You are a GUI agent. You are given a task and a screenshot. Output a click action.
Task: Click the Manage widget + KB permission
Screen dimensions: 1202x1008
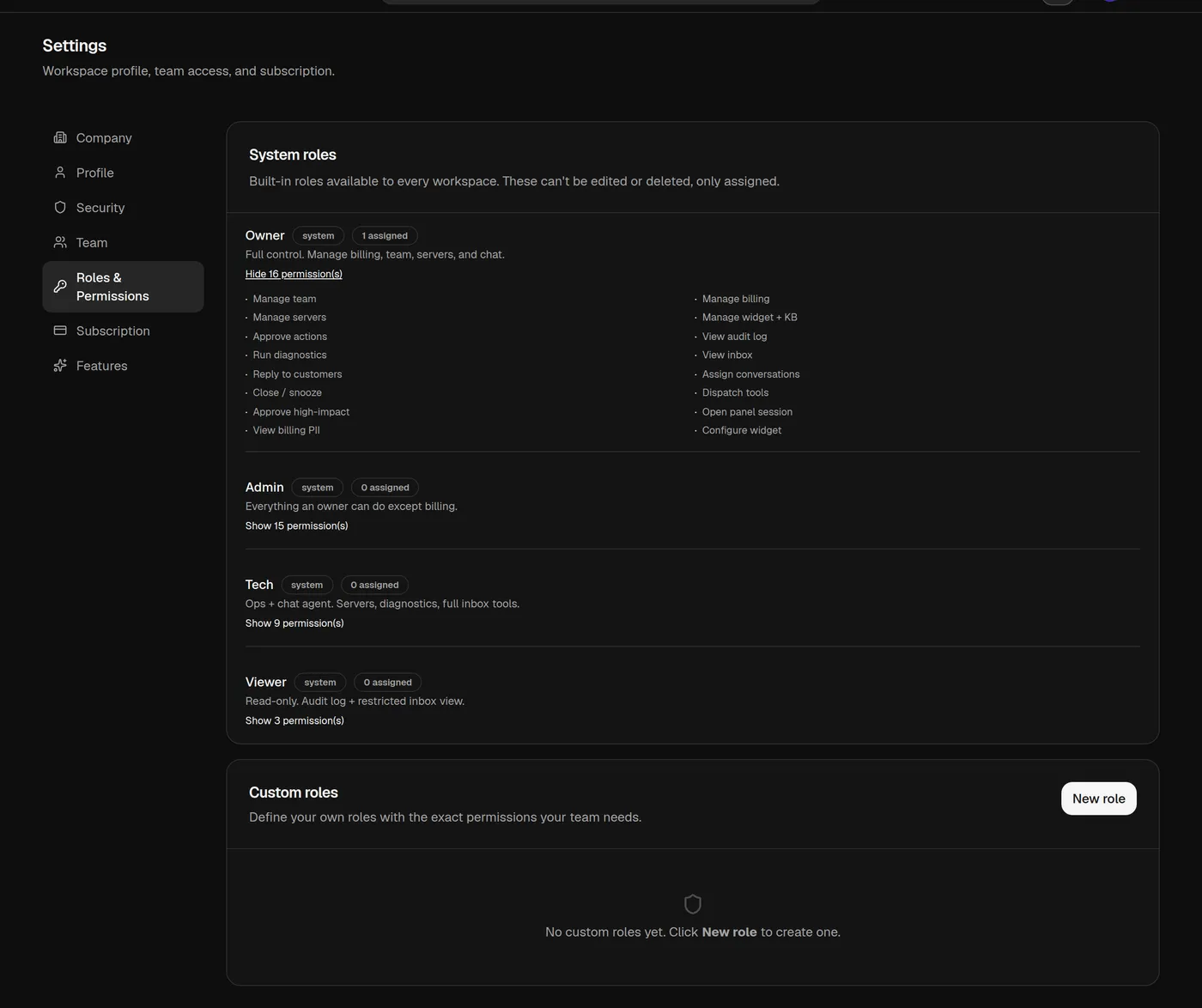(x=750, y=318)
